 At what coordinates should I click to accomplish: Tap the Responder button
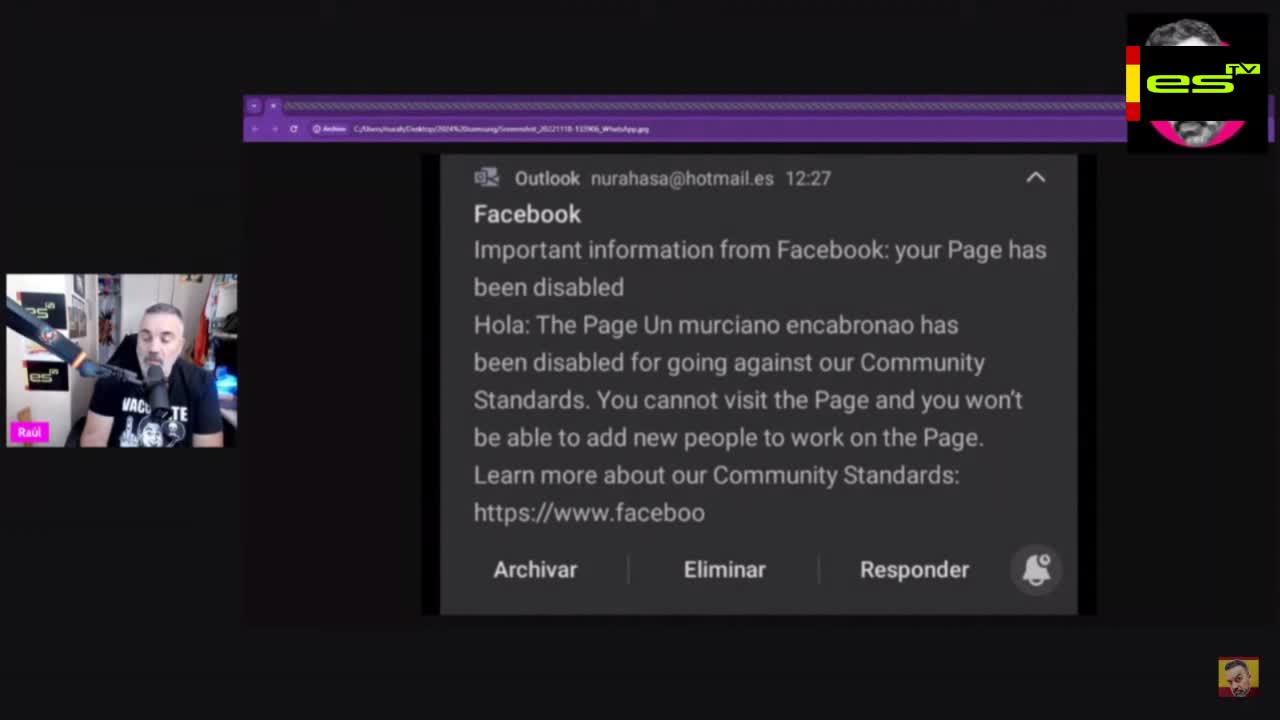(914, 569)
